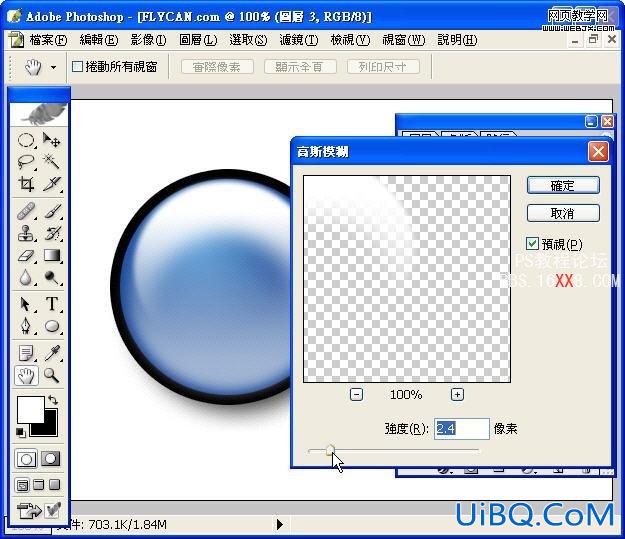Viewport: 625px width, 539px height.
Task: Open the 檢視(V) menu
Action: click(x=350, y=40)
